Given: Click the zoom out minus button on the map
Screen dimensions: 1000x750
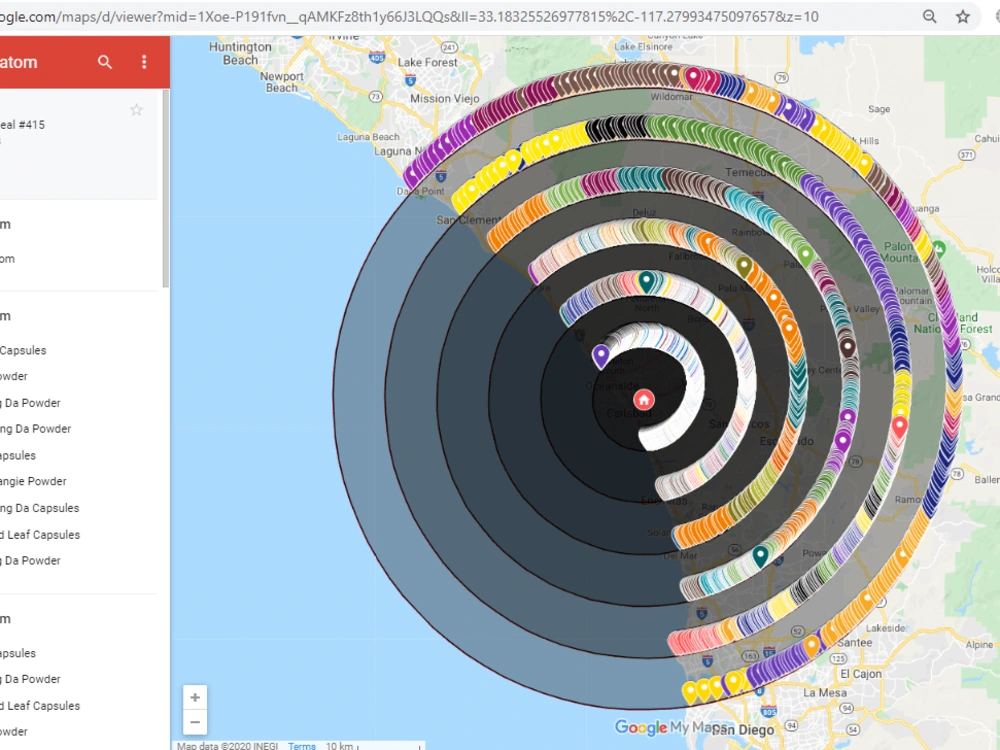Looking at the screenshot, I should pos(195,722).
